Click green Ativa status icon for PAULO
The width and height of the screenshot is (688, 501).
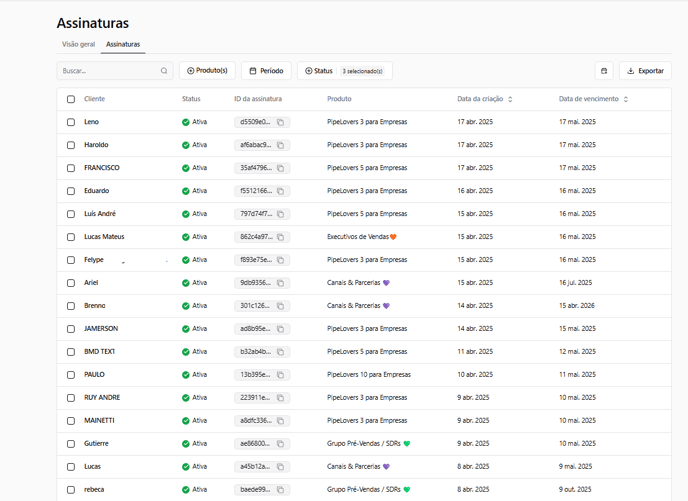pos(186,375)
